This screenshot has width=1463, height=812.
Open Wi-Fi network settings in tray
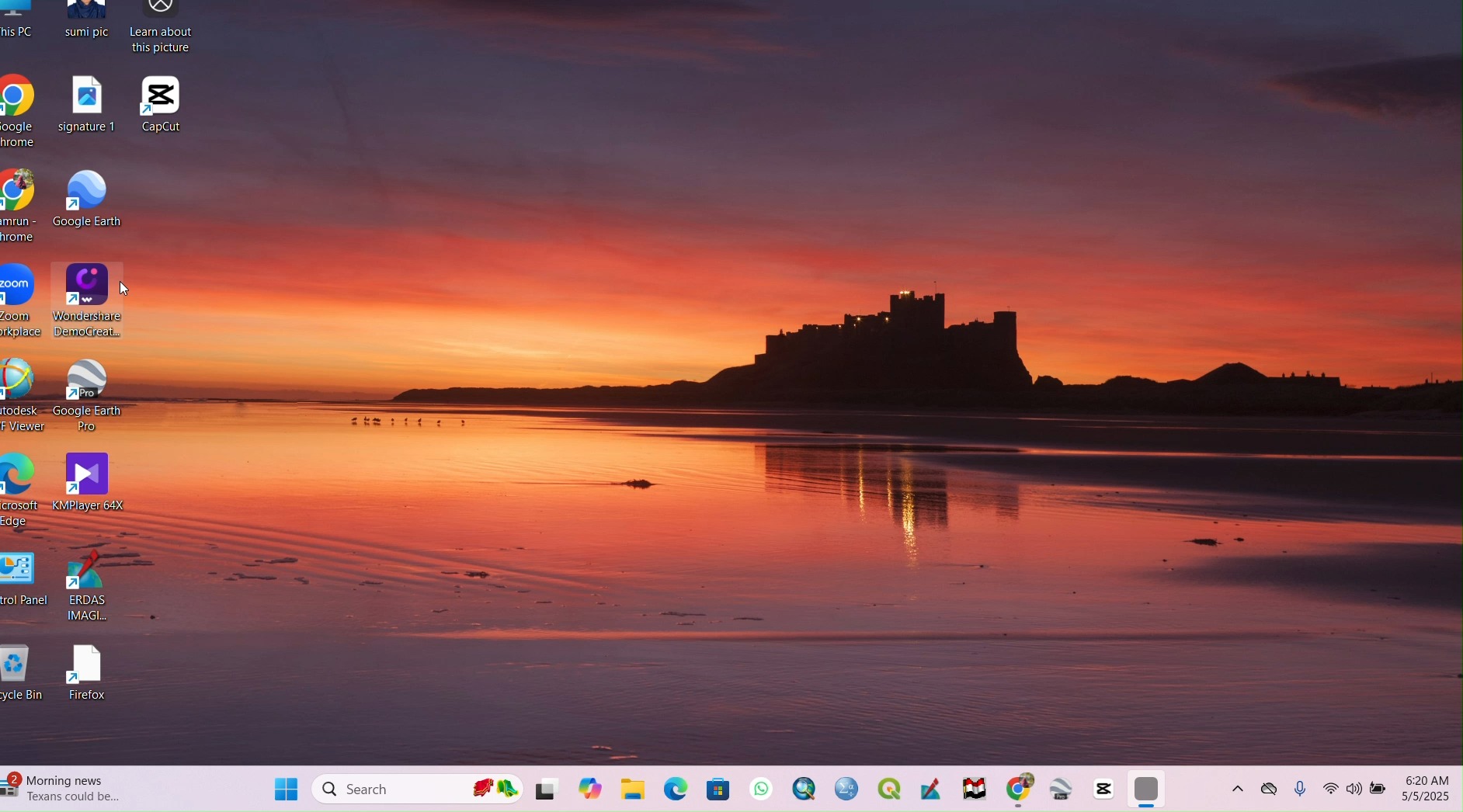[x=1333, y=789]
